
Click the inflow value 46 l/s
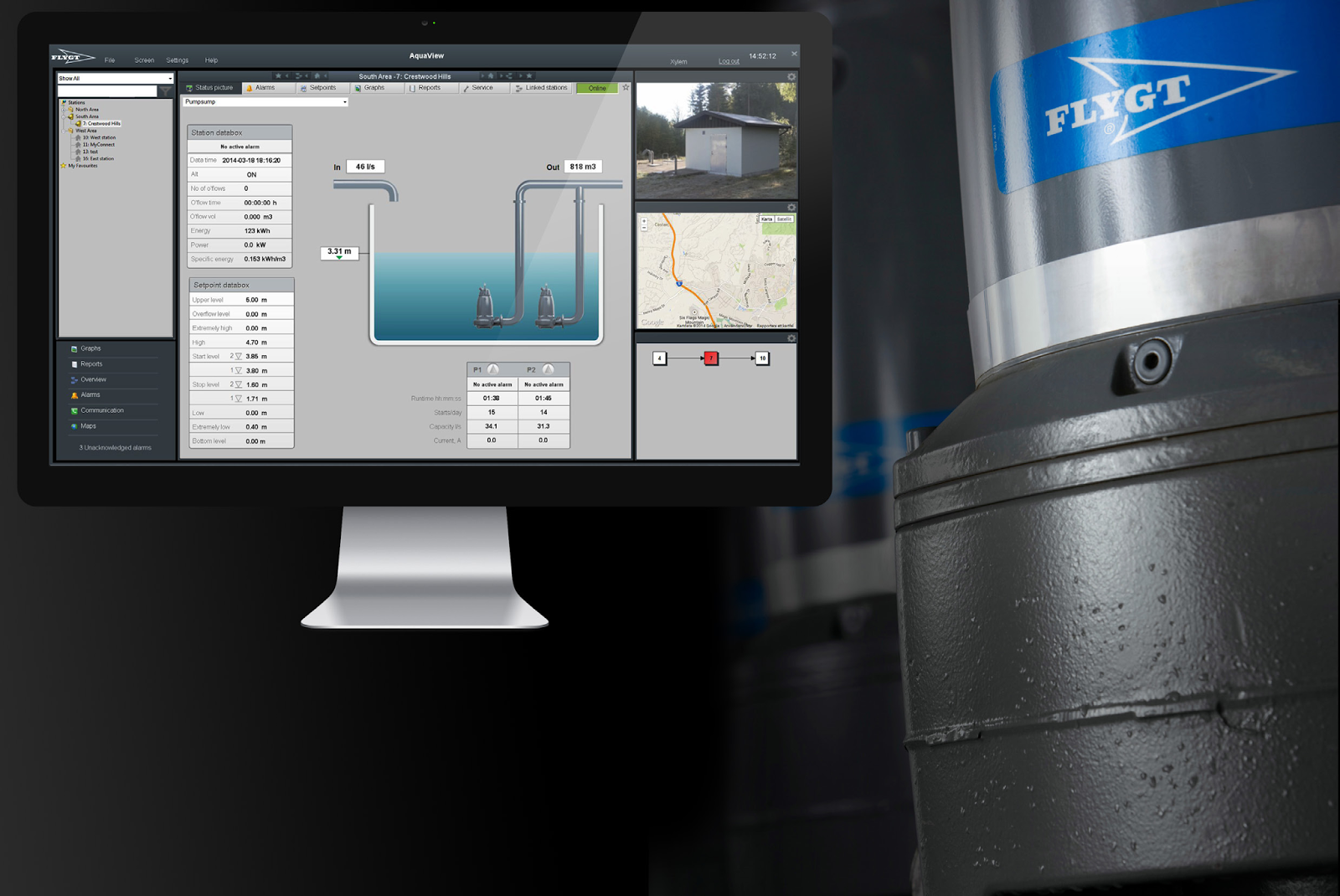[366, 167]
